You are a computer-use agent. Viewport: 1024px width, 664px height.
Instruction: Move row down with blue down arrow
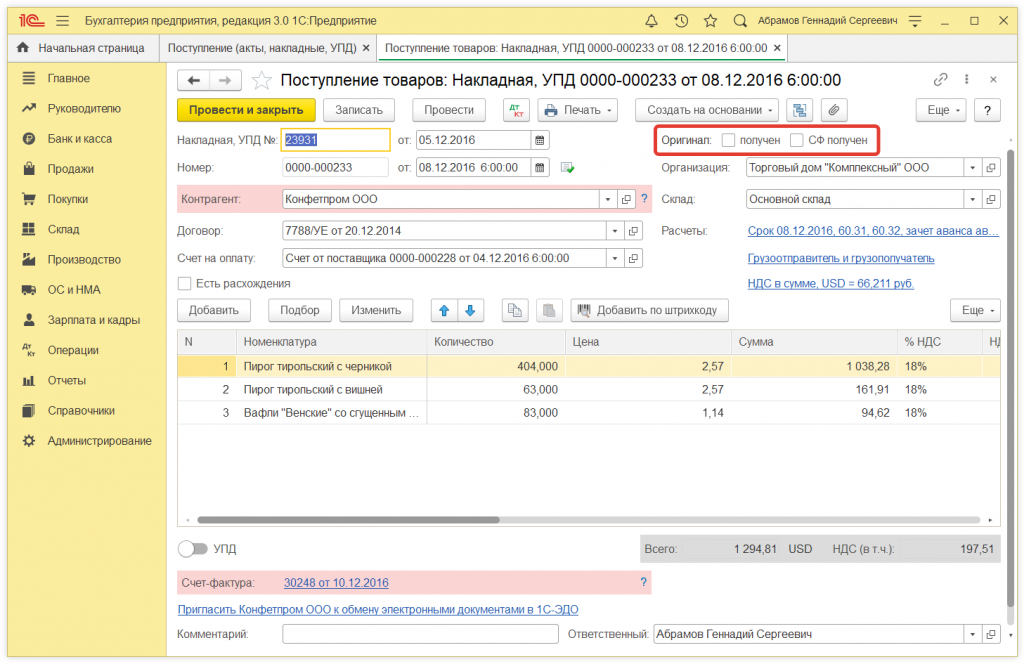(471, 310)
